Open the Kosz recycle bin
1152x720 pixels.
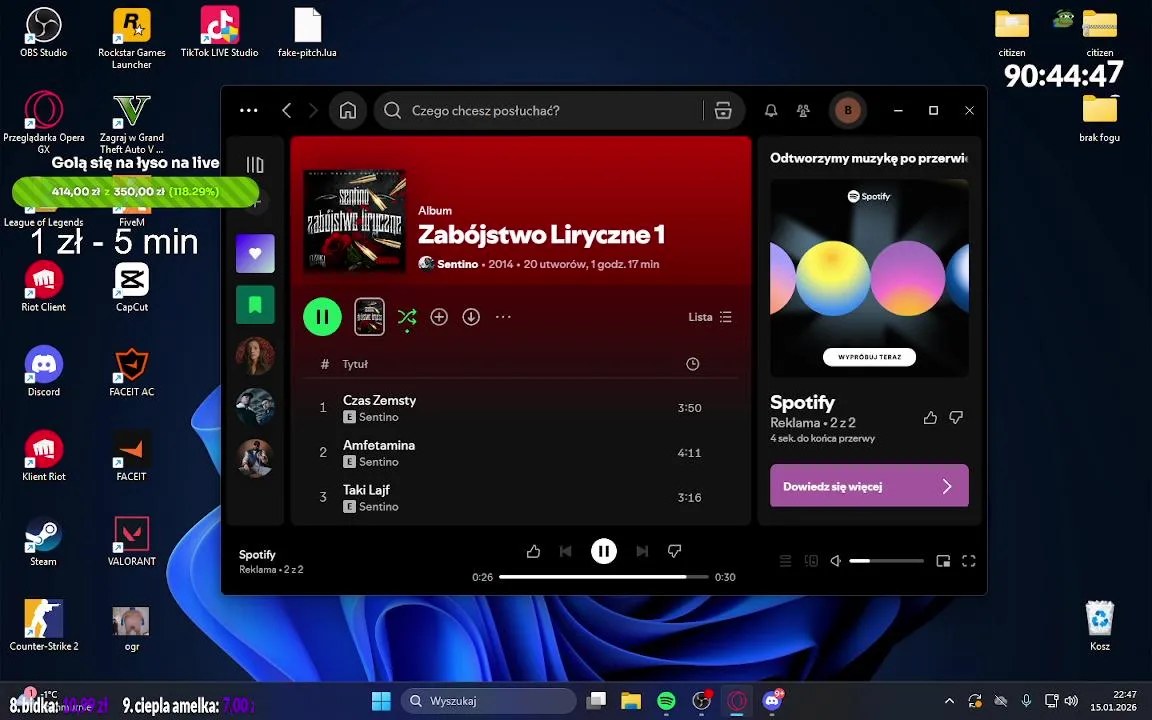pos(1100,625)
